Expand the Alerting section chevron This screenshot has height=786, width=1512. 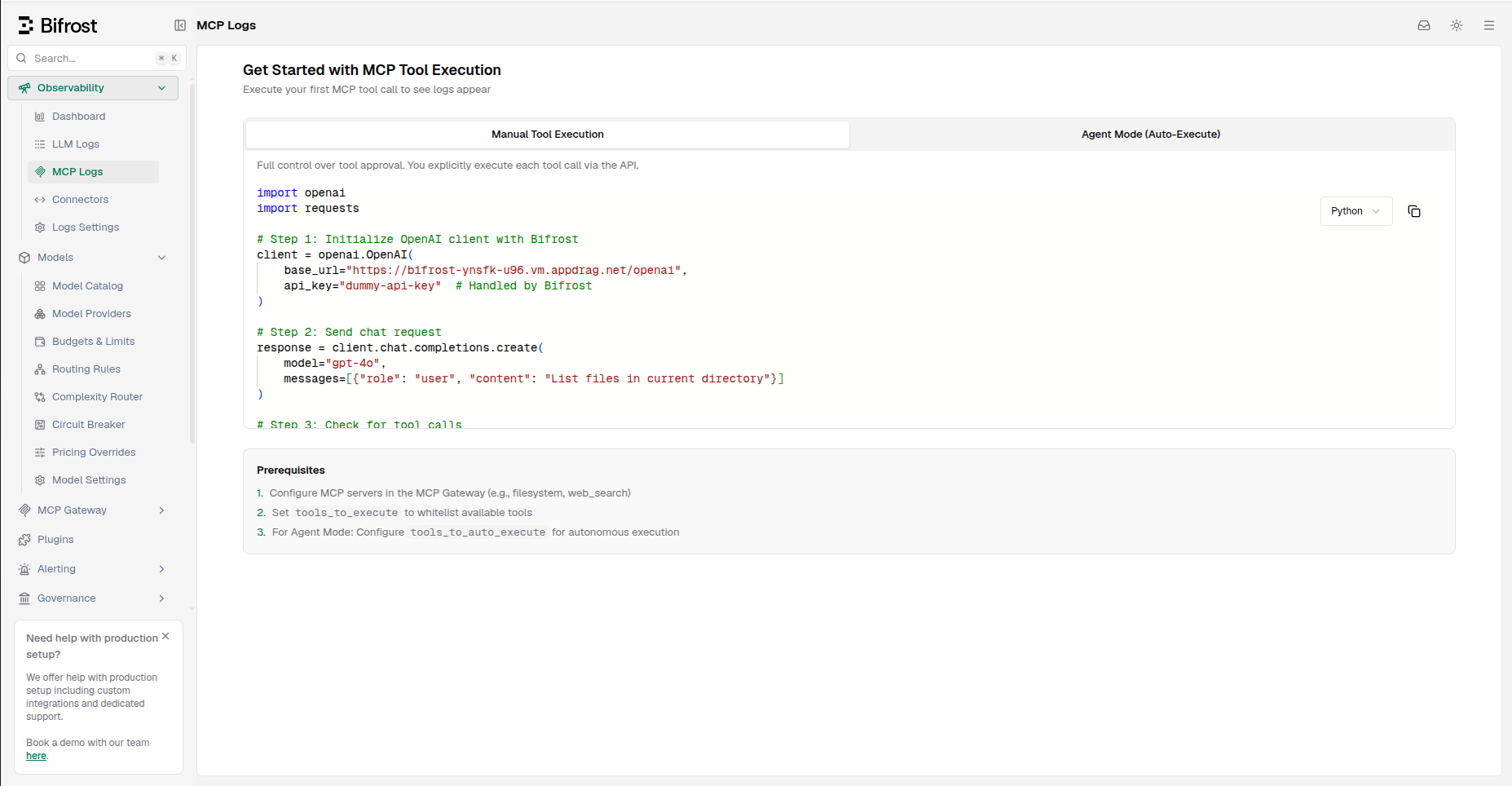[161, 569]
